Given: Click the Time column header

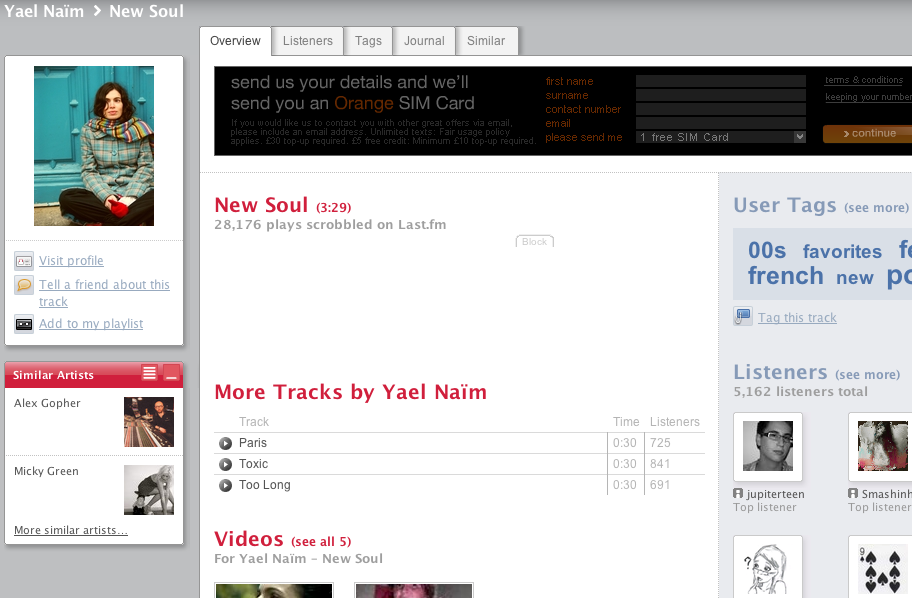Looking at the screenshot, I should (626, 422).
